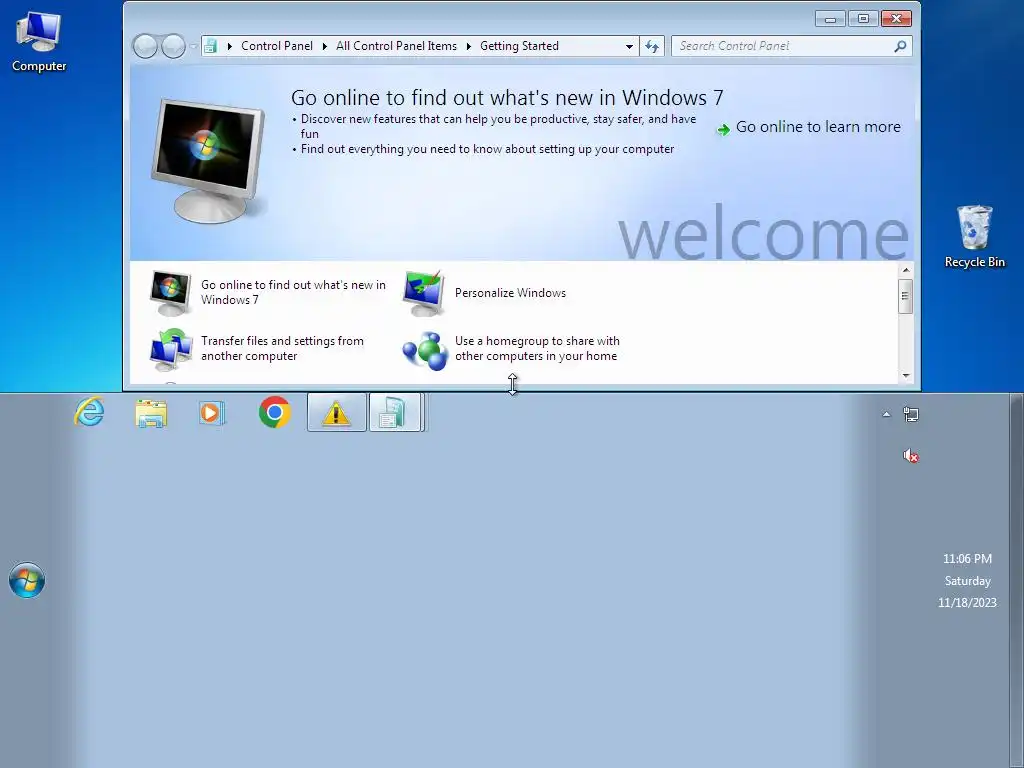
Task: Select the Recycle Bin desktop icon
Action: (x=974, y=236)
